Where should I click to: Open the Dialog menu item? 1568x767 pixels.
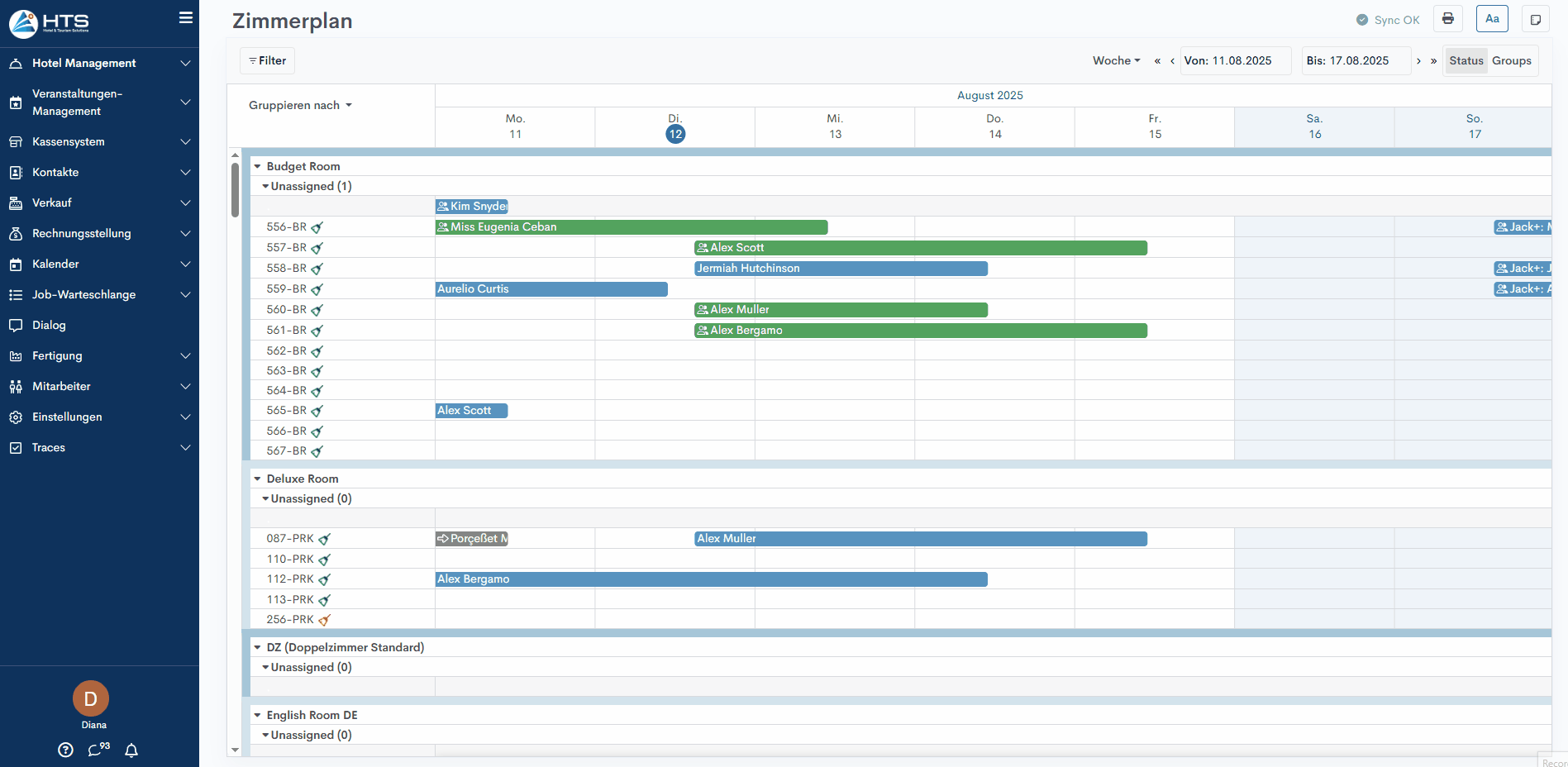49,326
